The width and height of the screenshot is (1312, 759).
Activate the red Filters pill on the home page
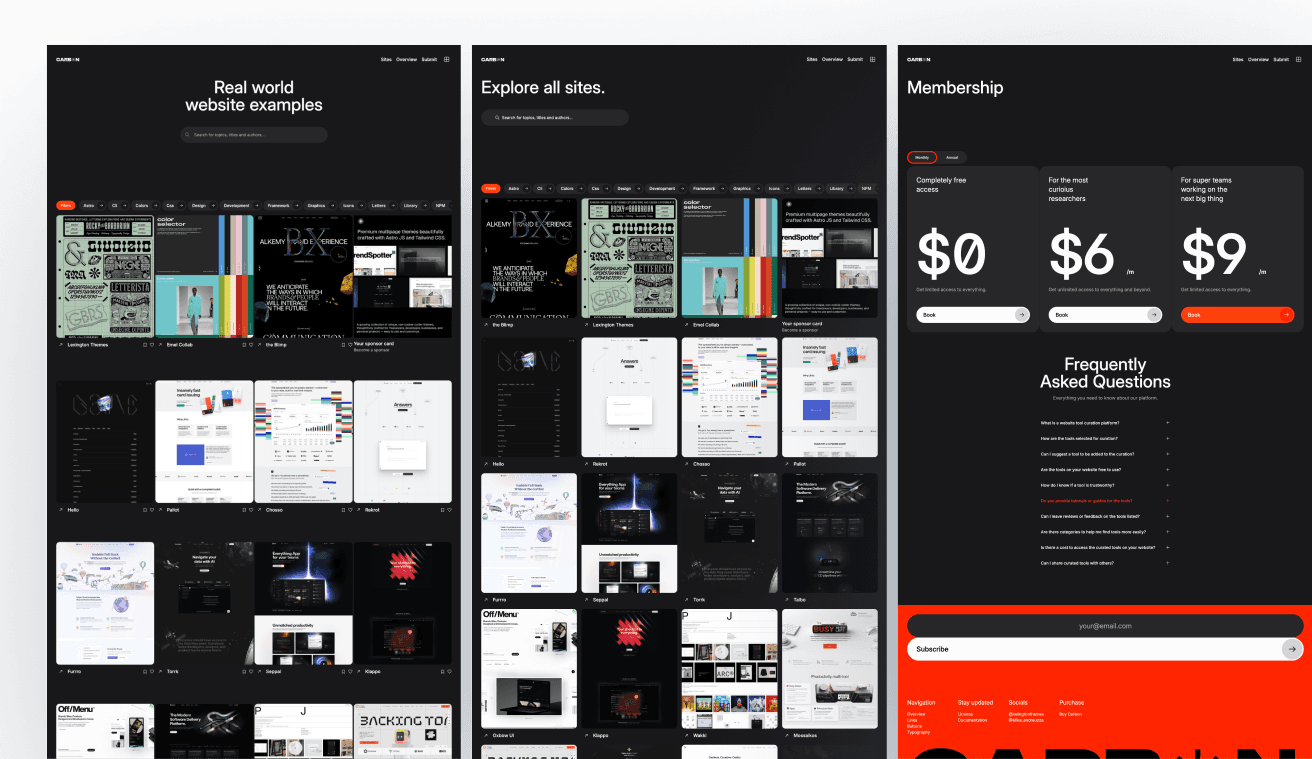(x=65, y=205)
